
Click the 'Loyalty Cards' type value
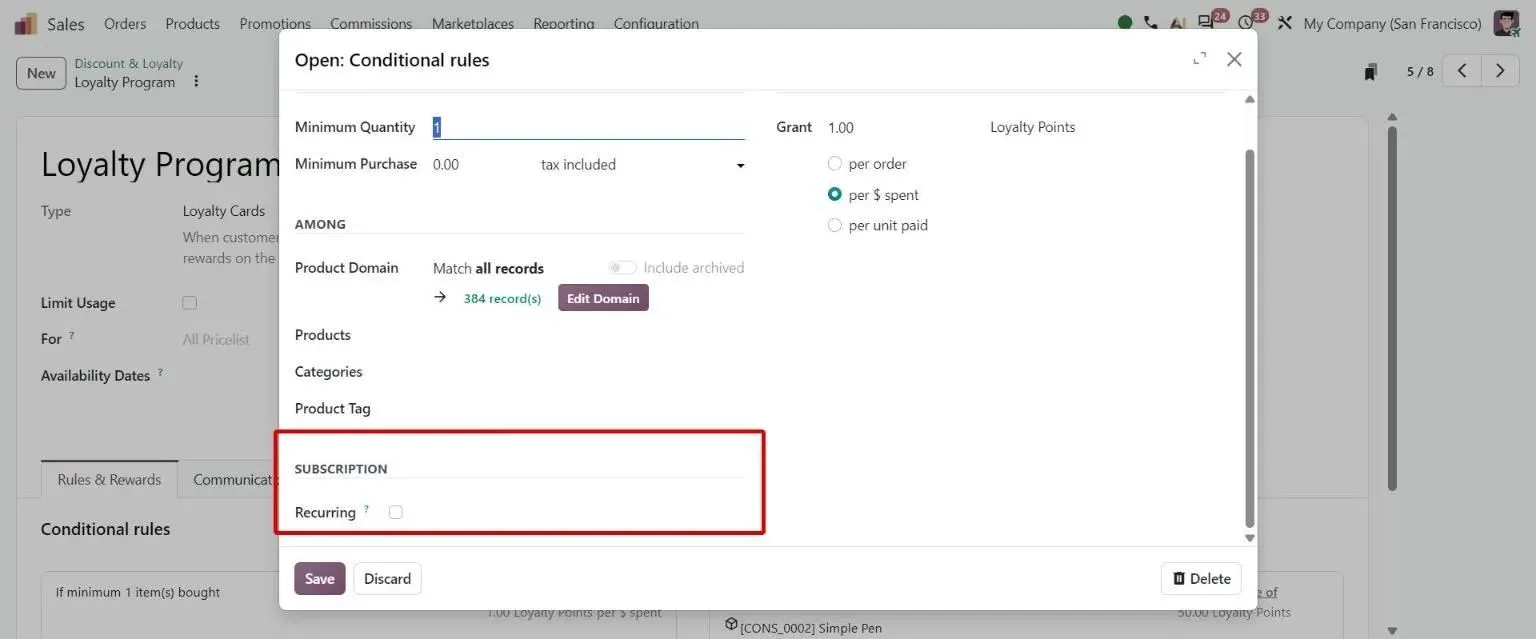pos(224,211)
